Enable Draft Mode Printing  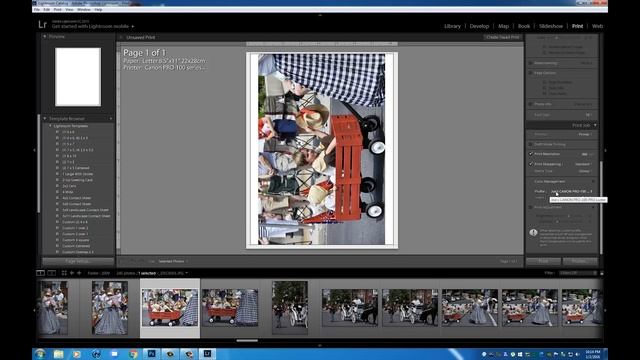[x=531, y=144]
